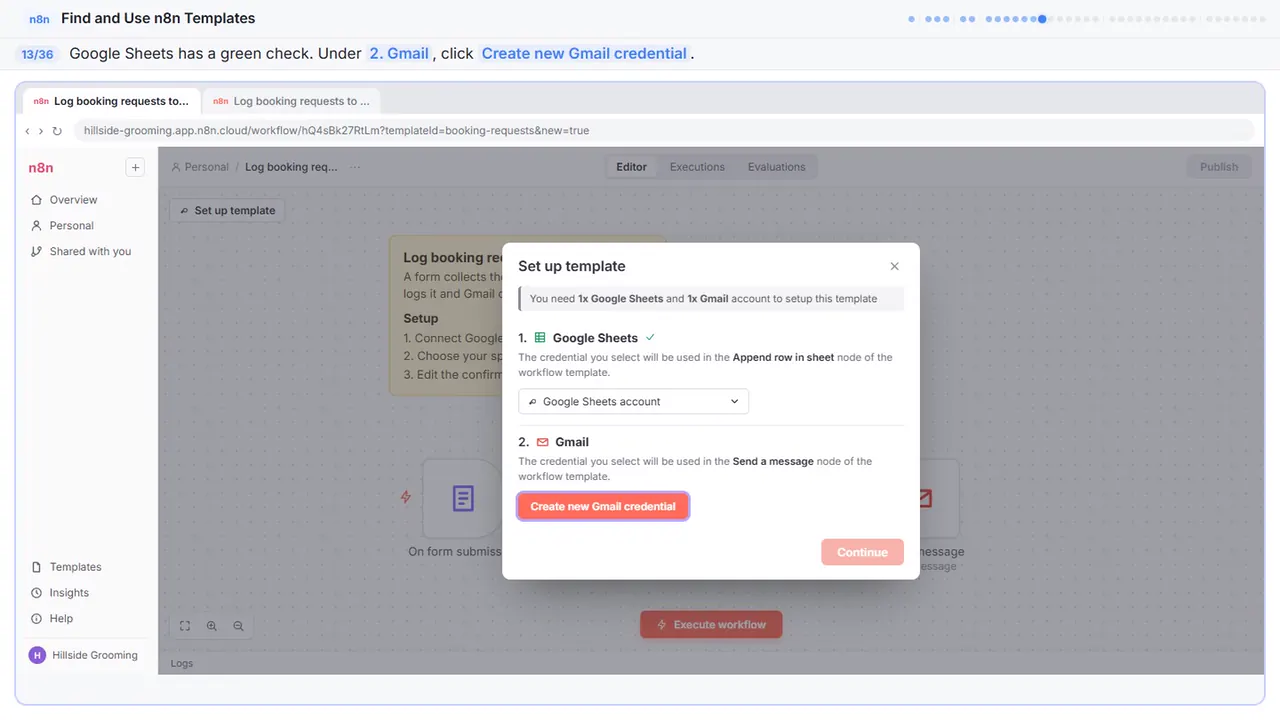Reload the page with the refresh icon
Image resolution: width=1280 pixels, height=720 pixels.
[57, 131]
